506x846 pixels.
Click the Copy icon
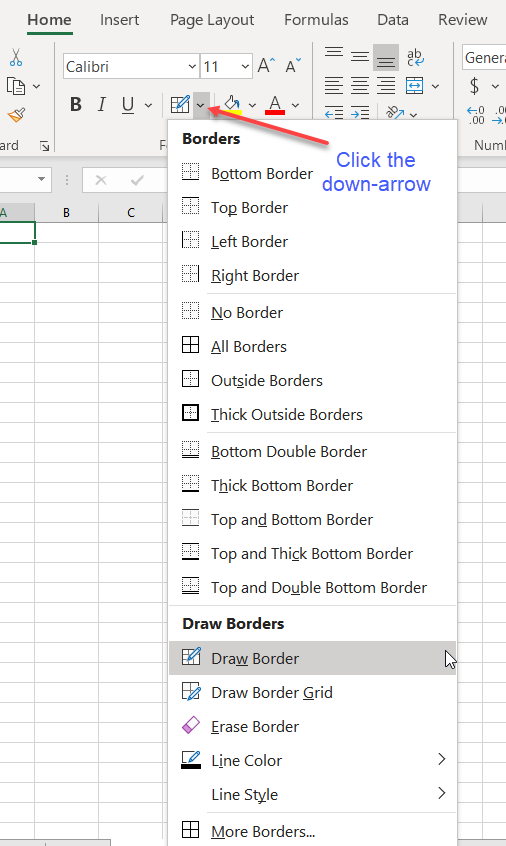pyautogui.click(x=16, y=86)
